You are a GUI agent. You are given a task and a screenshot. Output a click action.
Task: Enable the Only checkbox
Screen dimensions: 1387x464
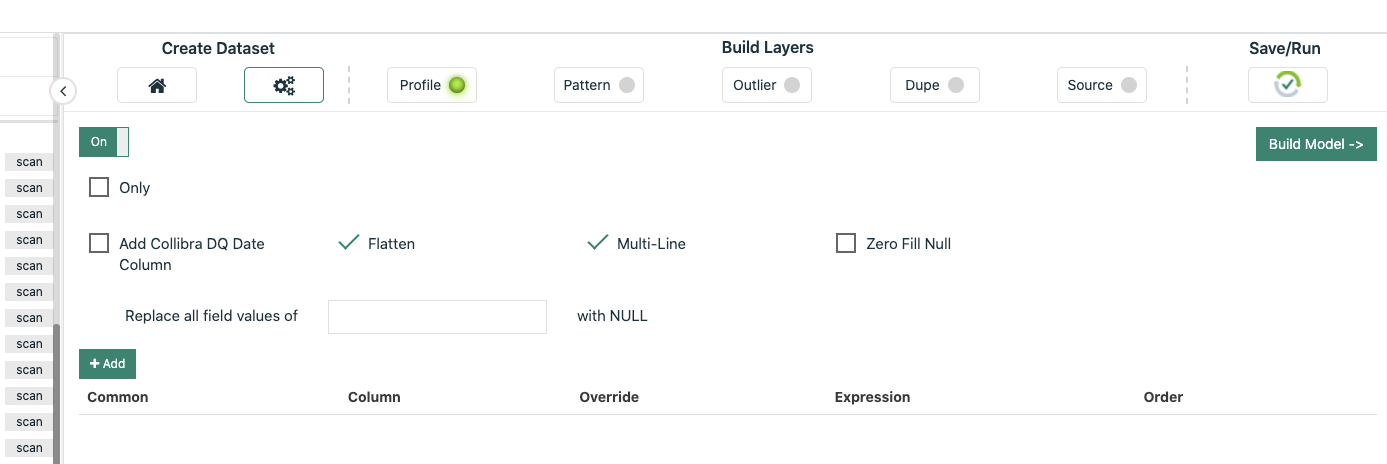point(99,187)
